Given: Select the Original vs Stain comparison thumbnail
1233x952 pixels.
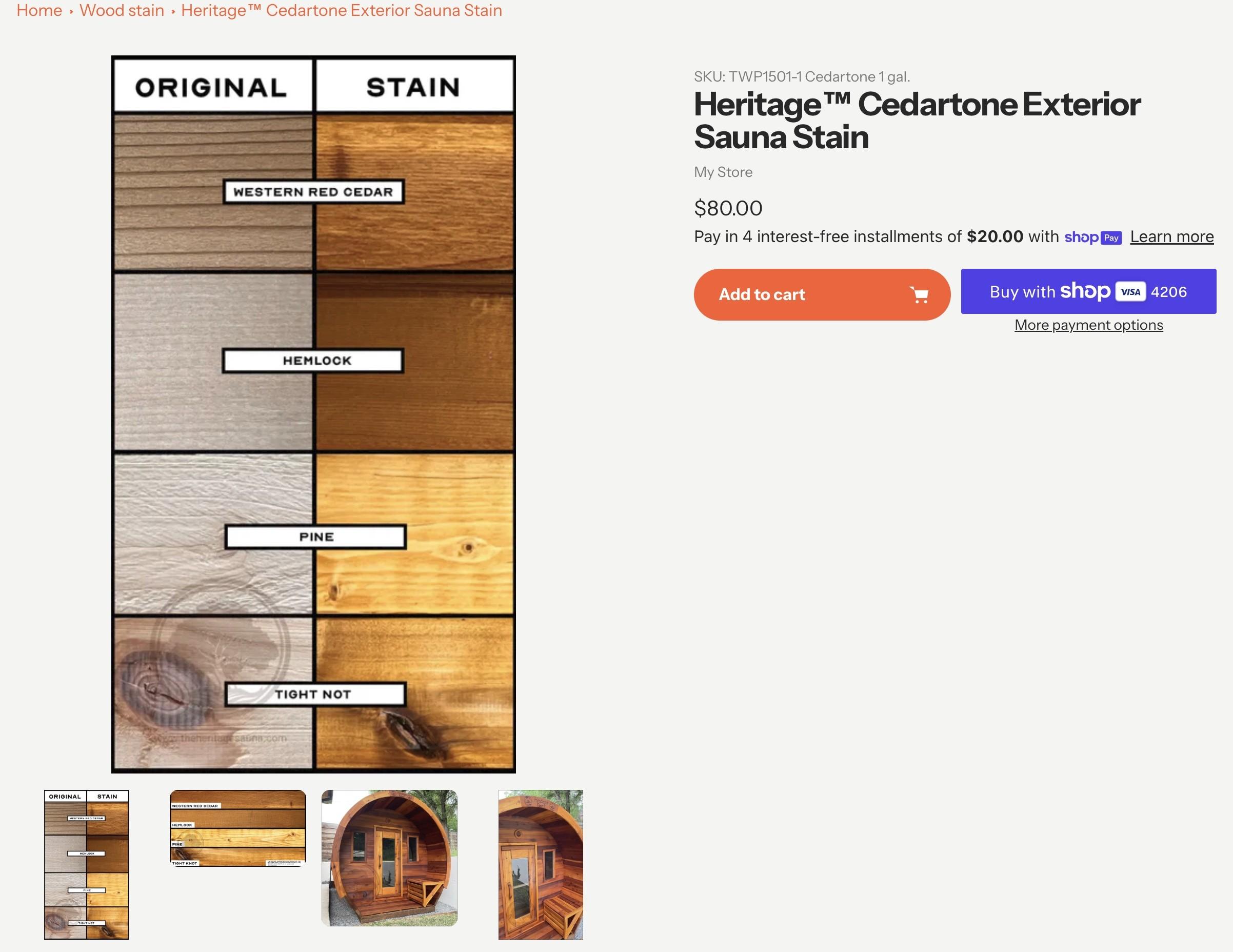Looking at the screenshot, I should (86, 864).
